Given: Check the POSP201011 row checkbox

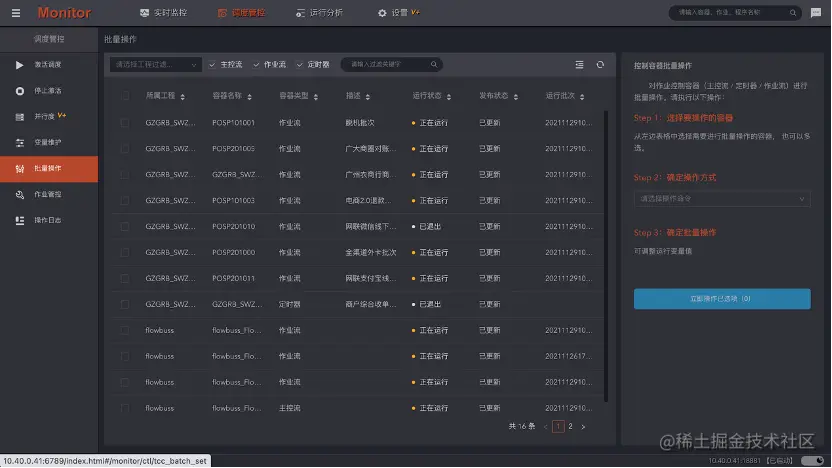Looking at the screenshot, I should (x=125, y=279).
